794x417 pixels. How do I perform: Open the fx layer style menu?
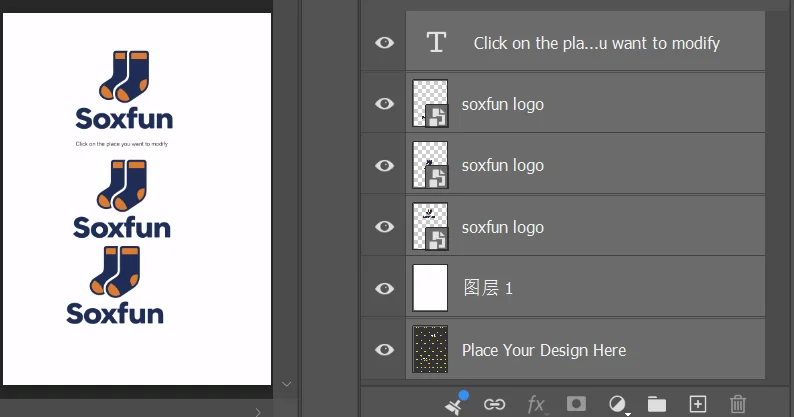click(536, 404)
